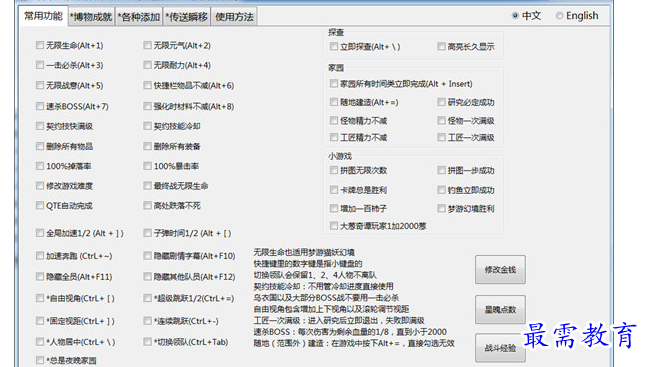Tick 隐藏剧情字幕(Alt+F10) checkbox
The width and height of the screenshot is (645, 367).
coord(147,256)
